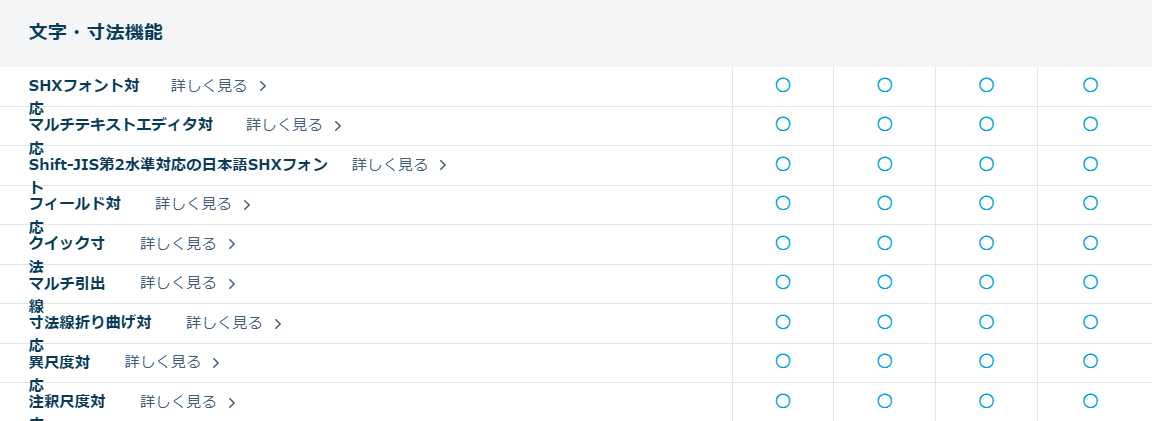Open 詳しく見る link for SHXフォント対応
Screen dimensions: 1152x421
[x=209, y=86]
